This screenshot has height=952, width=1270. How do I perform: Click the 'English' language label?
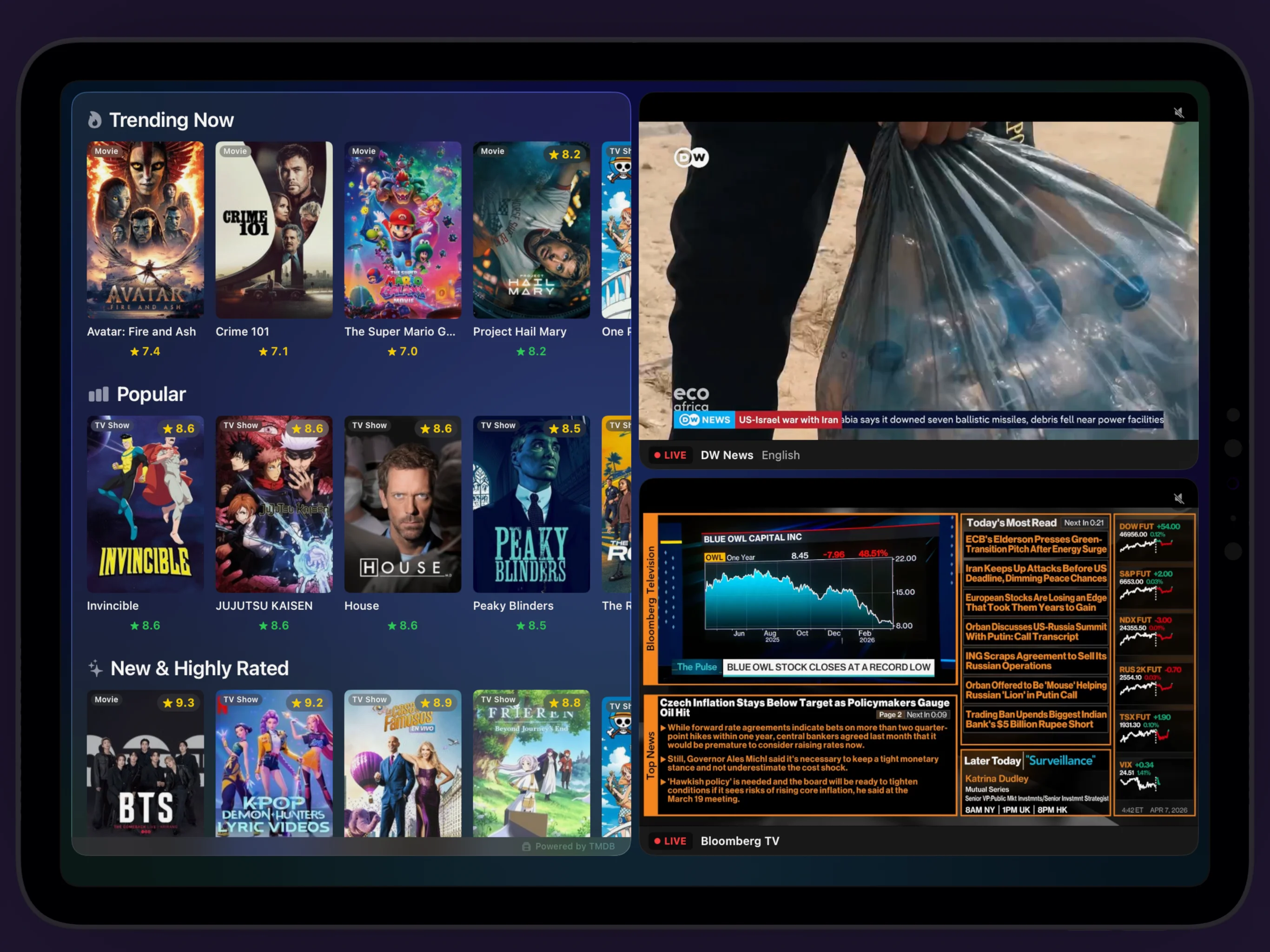tap(781, 456)
